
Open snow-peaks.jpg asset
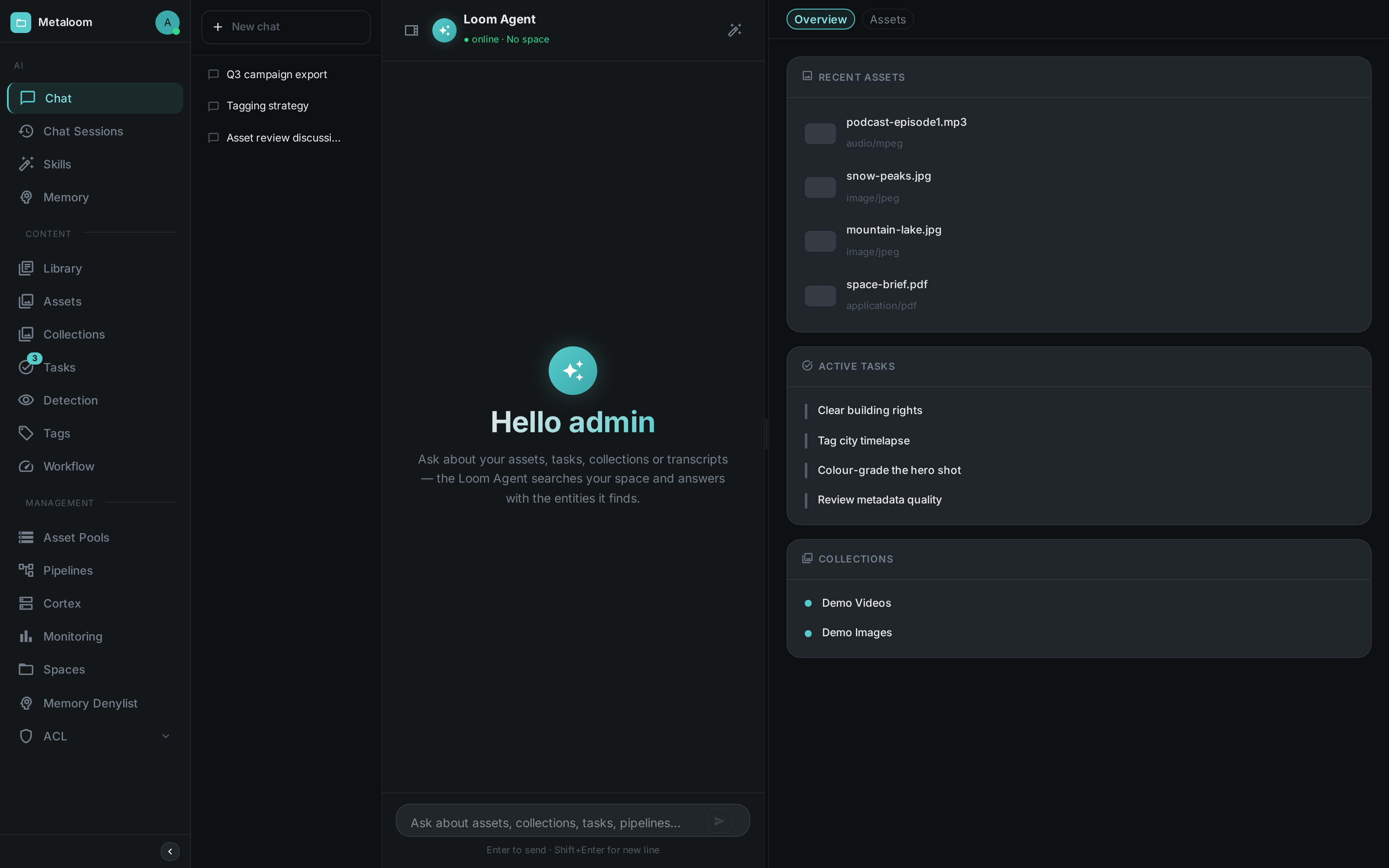tap(1079, 187)
